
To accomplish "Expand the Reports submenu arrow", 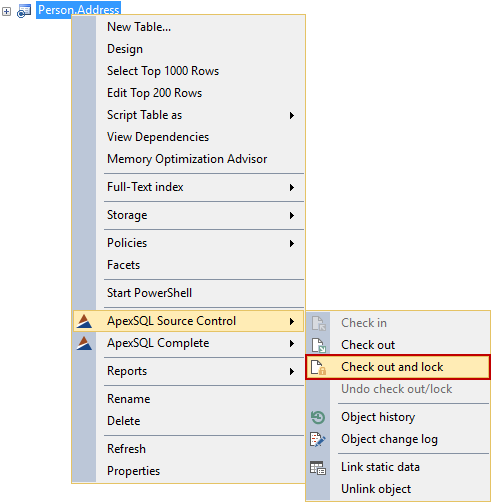I will click(x=292, y=371).
